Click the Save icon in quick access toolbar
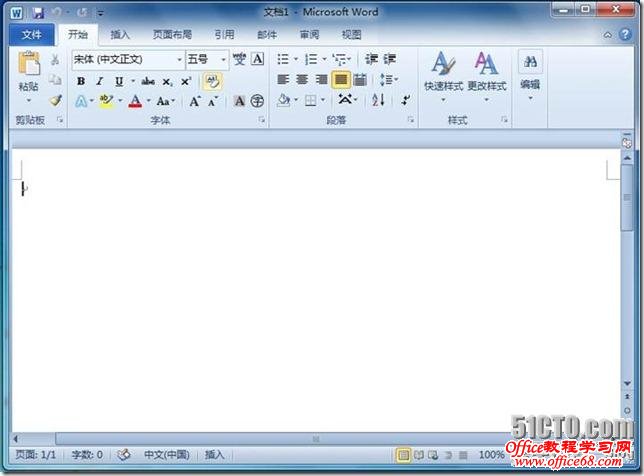Viewport: 644px width, 476px height. [x=38, y=13]
